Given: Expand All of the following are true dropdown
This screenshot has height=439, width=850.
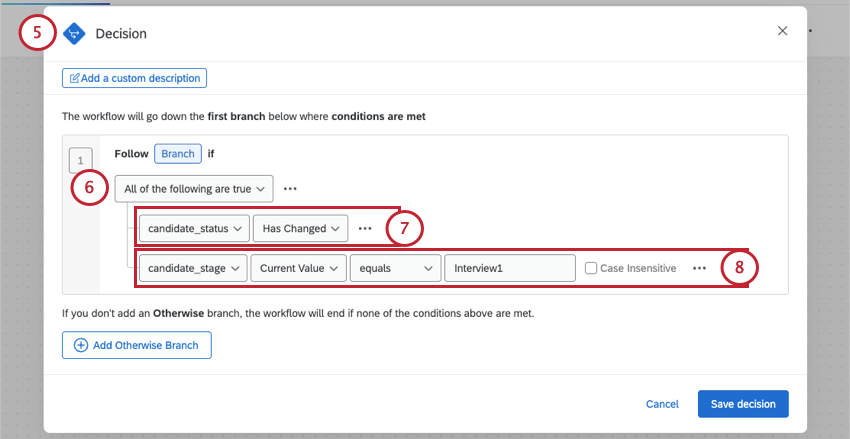Looking at the screenshot, I should click(x=194, y=187).
